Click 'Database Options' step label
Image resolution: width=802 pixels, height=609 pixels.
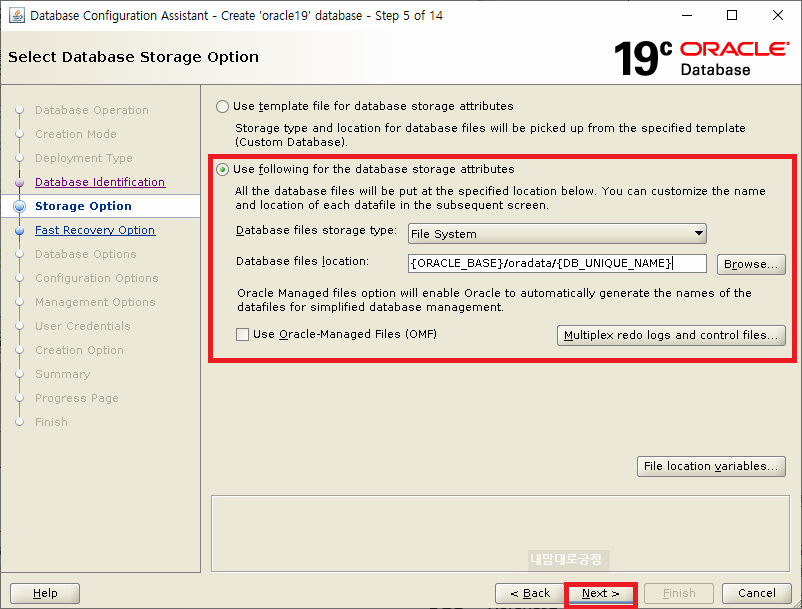tap(86, 254)
